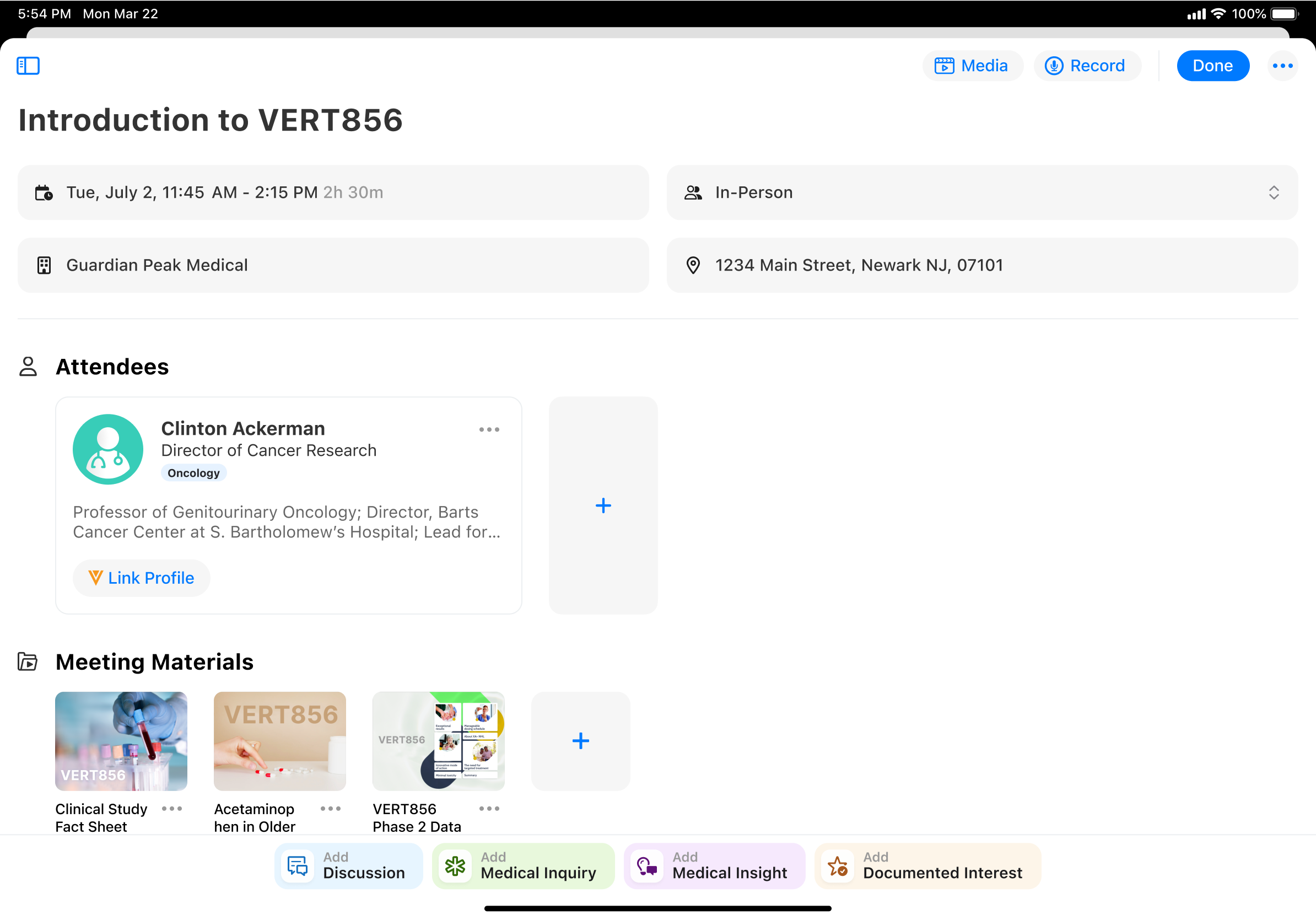
Task: Open the Media button
Action: [972, 66]
